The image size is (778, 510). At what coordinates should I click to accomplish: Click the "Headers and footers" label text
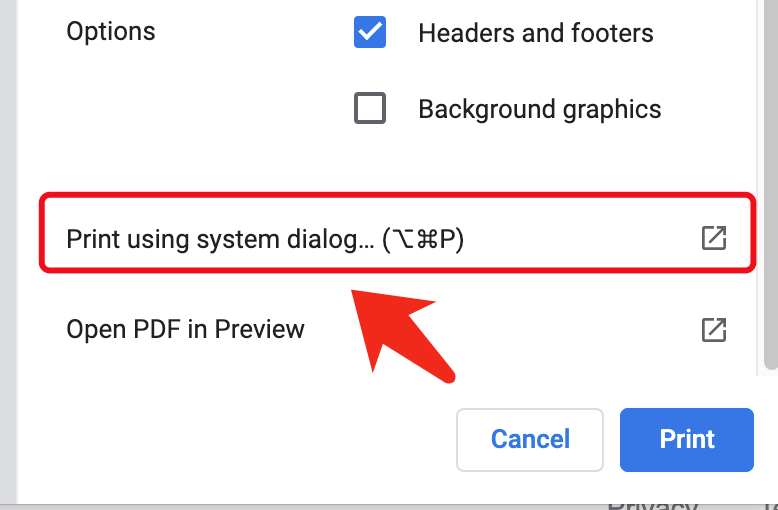[535, 33]
